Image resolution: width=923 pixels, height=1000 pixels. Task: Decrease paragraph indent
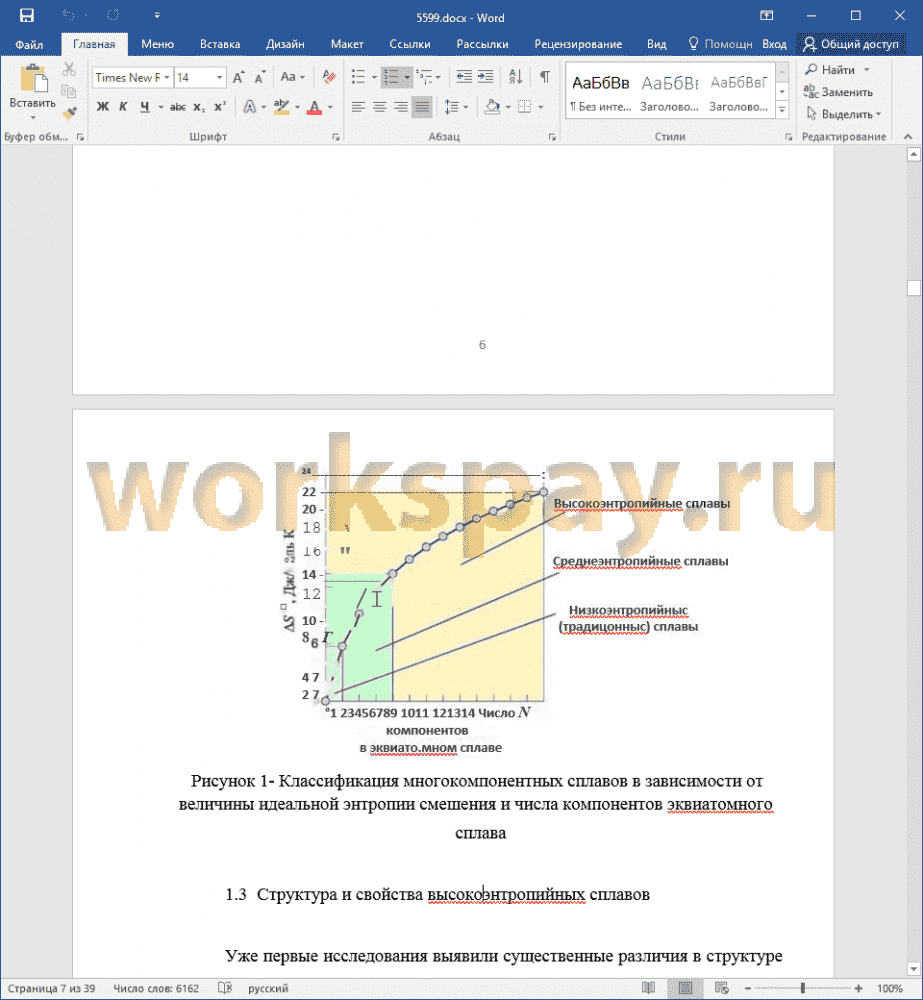pos(464,77)
